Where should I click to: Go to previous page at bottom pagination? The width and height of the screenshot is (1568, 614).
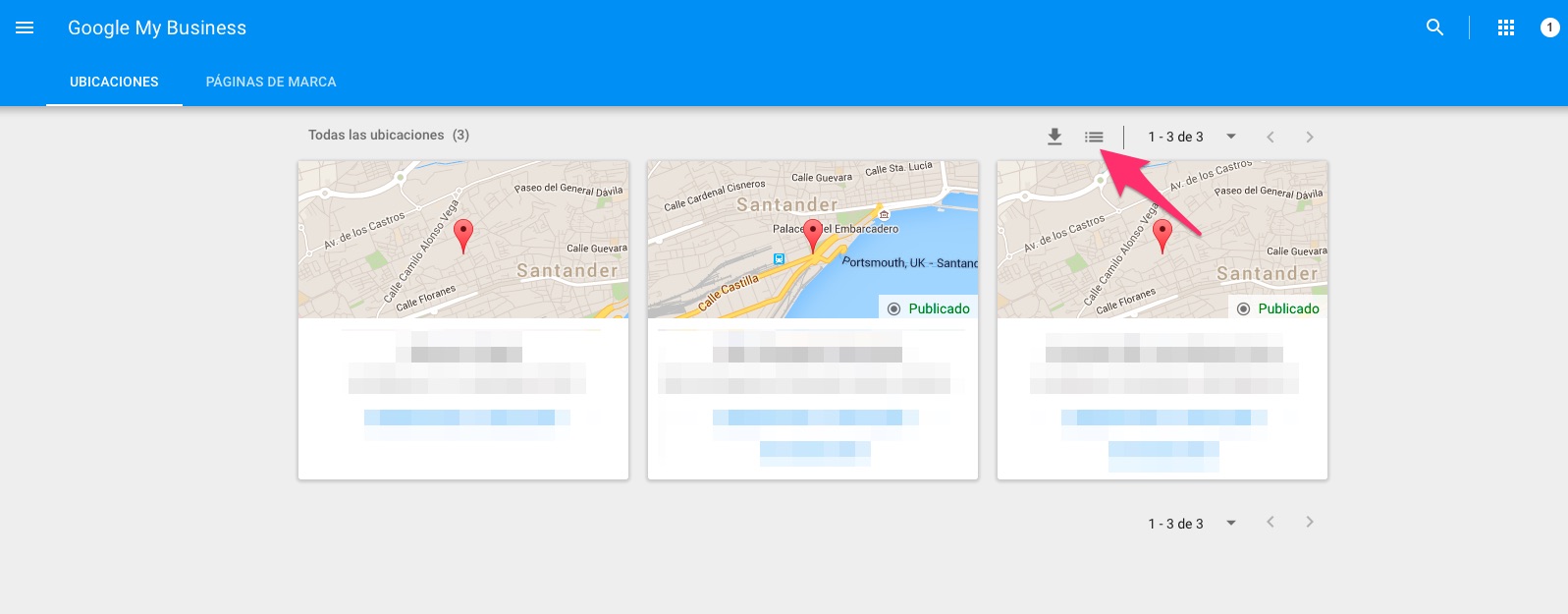coord(1270,522)
